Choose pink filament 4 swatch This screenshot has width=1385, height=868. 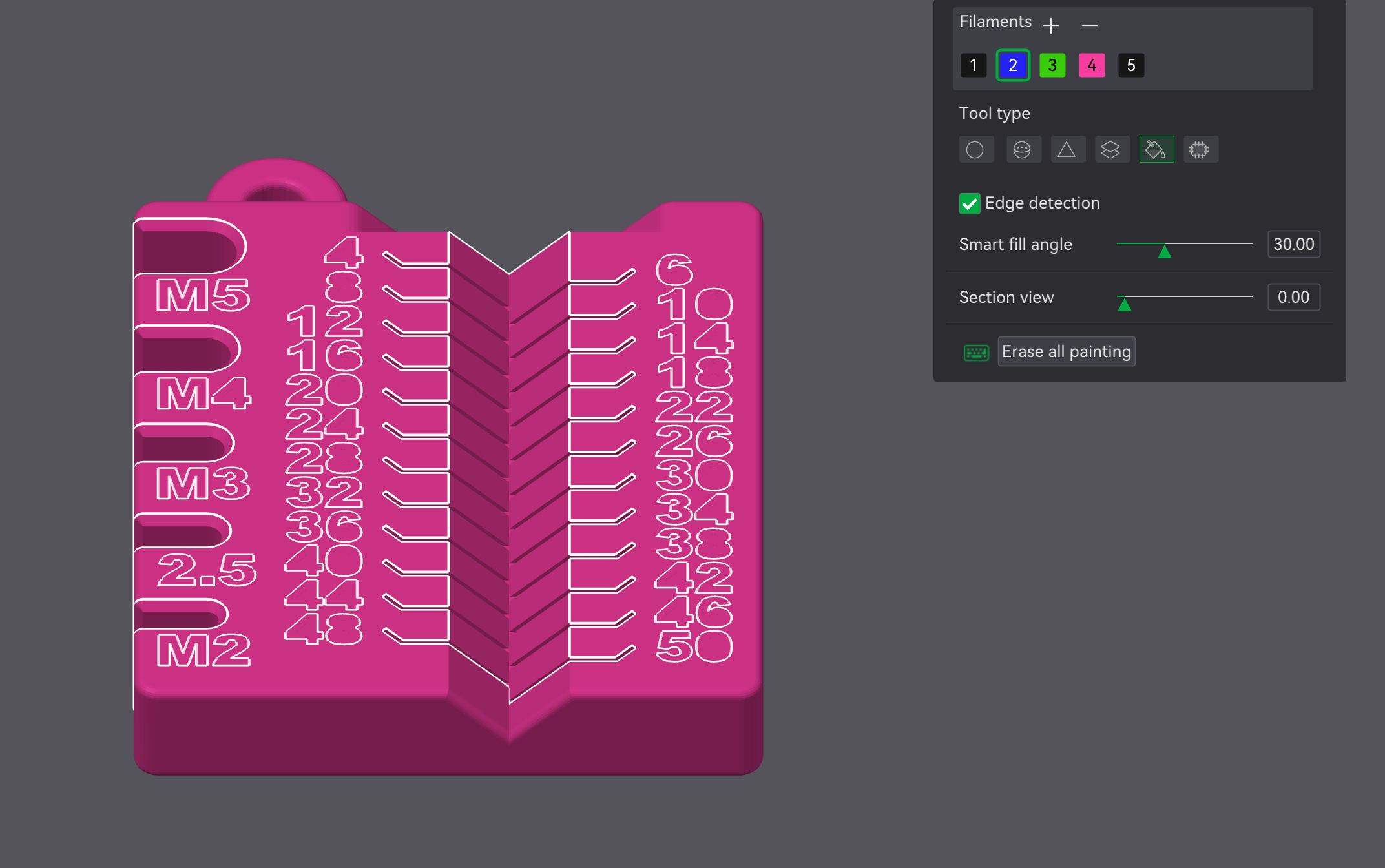[x=1092, y=65]
